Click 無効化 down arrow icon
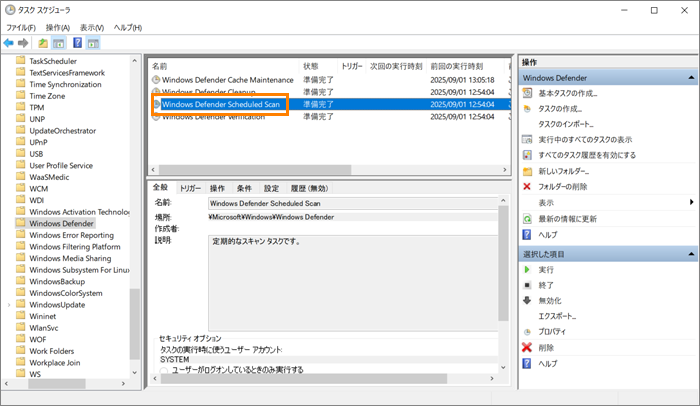The height and width of the screenshot is (406, 700). tap(527, 300)
